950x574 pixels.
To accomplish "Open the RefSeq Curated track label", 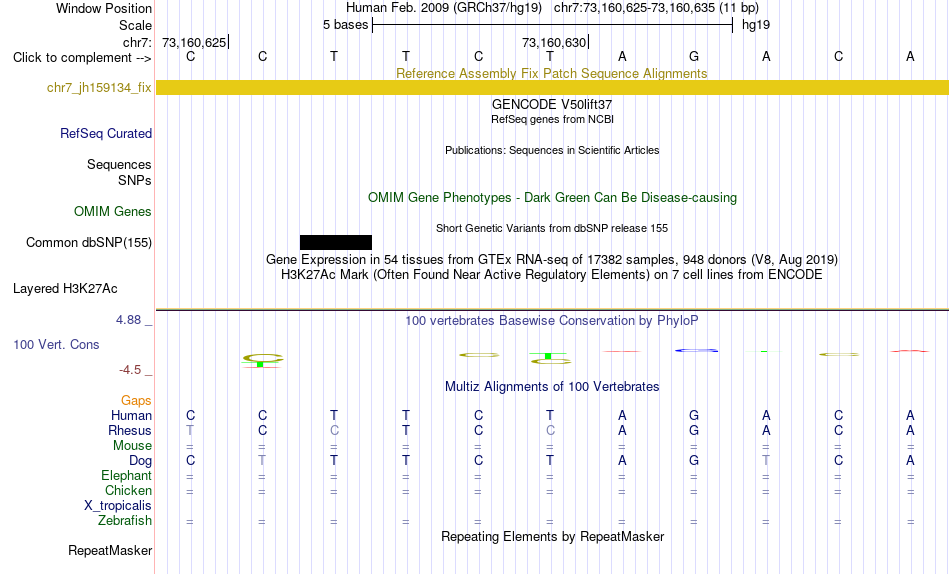I will 106,133.
